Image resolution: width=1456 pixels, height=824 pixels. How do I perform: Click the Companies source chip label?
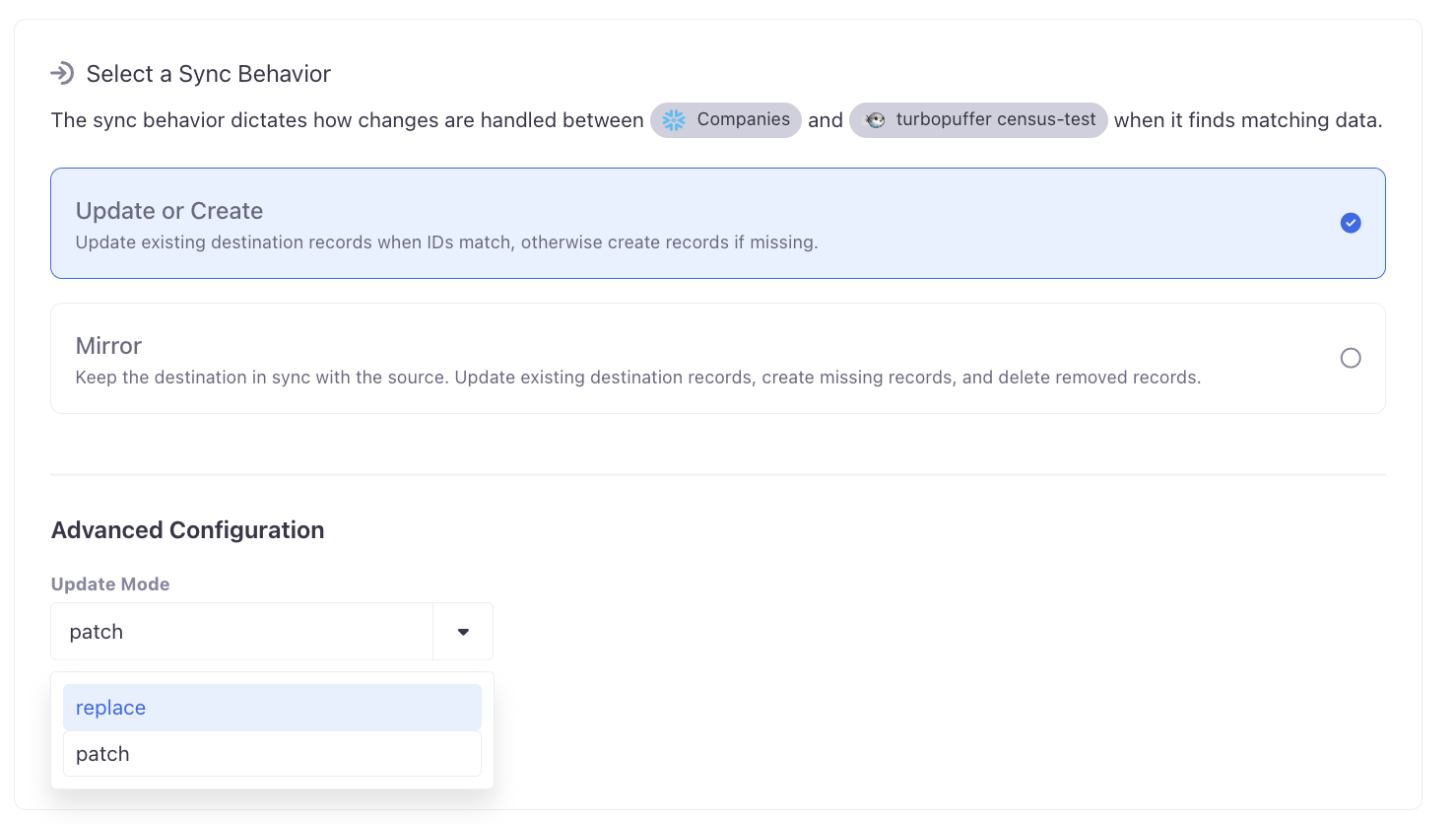tap(743, 119)
